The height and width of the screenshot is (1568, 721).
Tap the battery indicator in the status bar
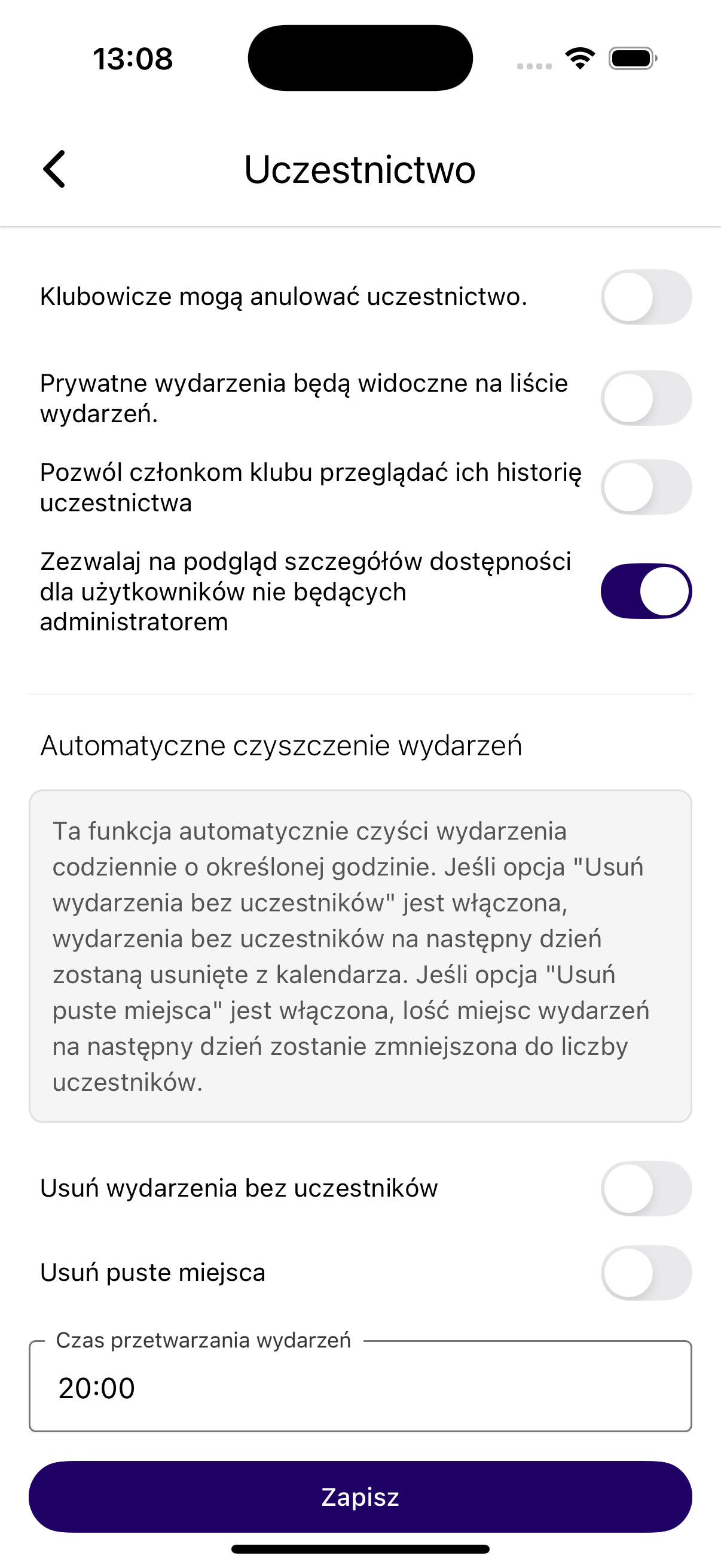[631, 58]
